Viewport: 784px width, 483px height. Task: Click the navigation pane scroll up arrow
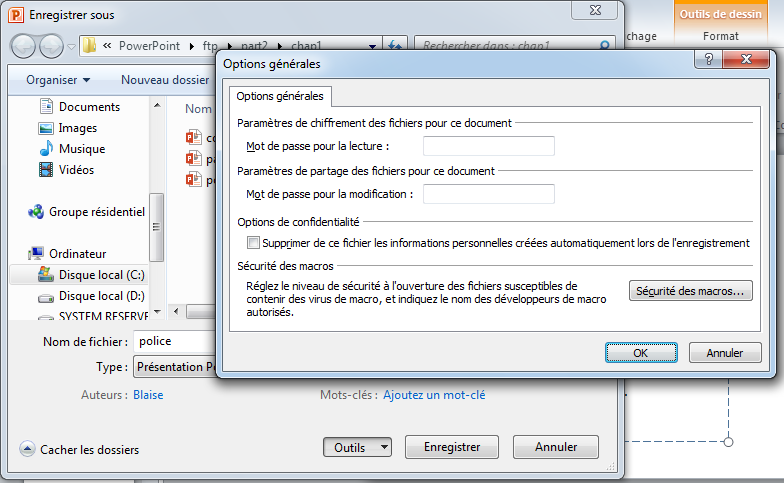(x=157, y=105)
